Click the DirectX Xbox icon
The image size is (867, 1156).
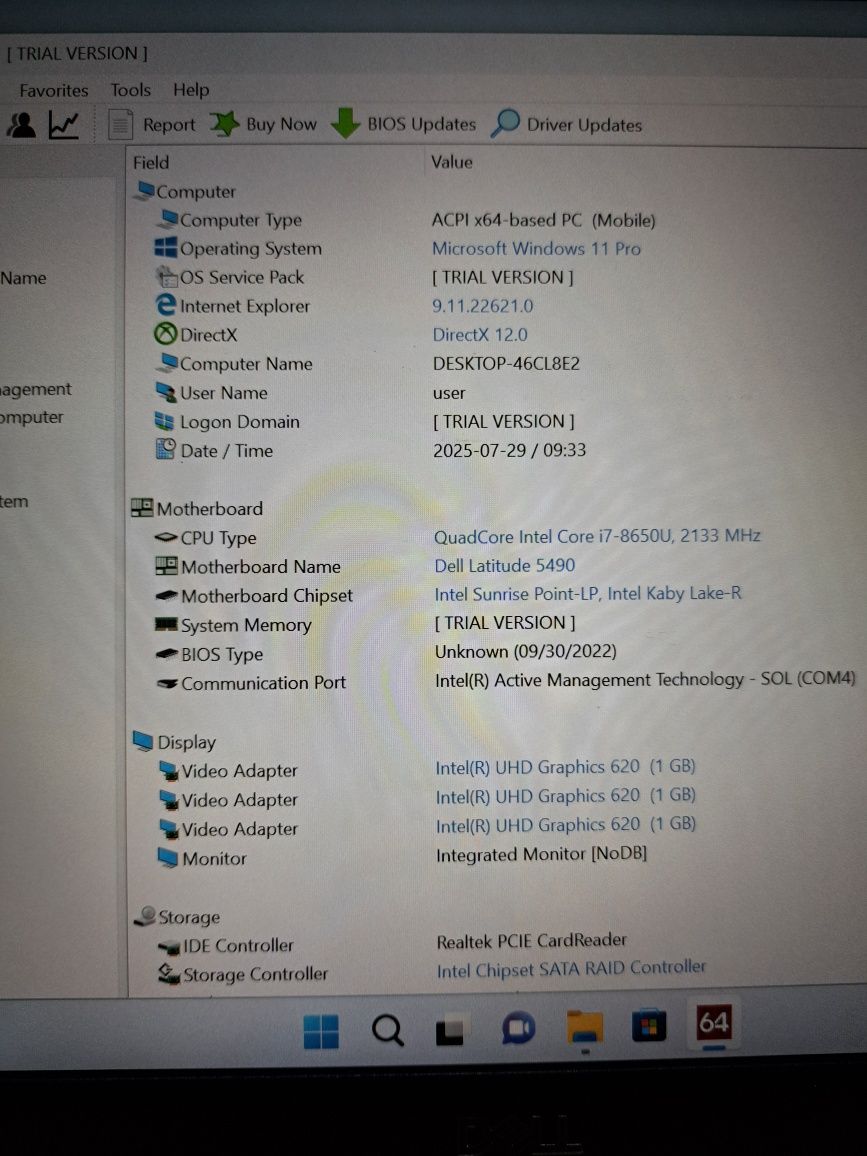pos(166,334)
